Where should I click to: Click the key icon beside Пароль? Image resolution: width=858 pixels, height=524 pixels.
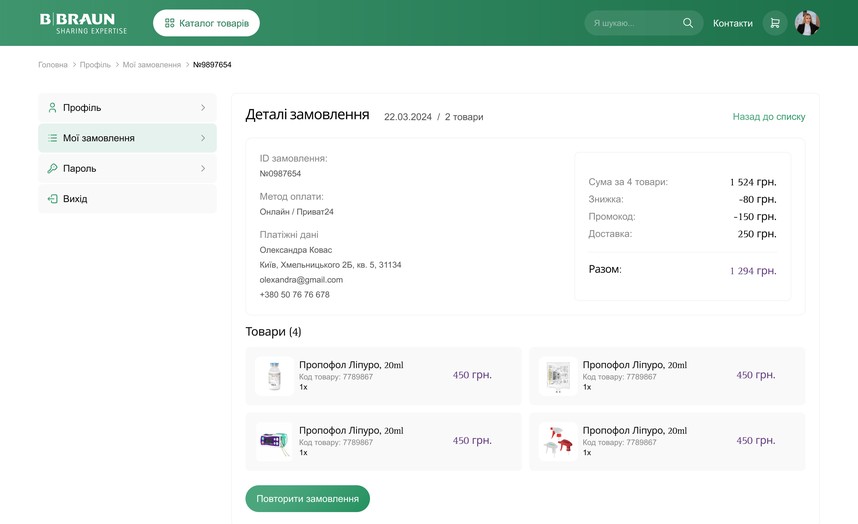tap(52, 168)
